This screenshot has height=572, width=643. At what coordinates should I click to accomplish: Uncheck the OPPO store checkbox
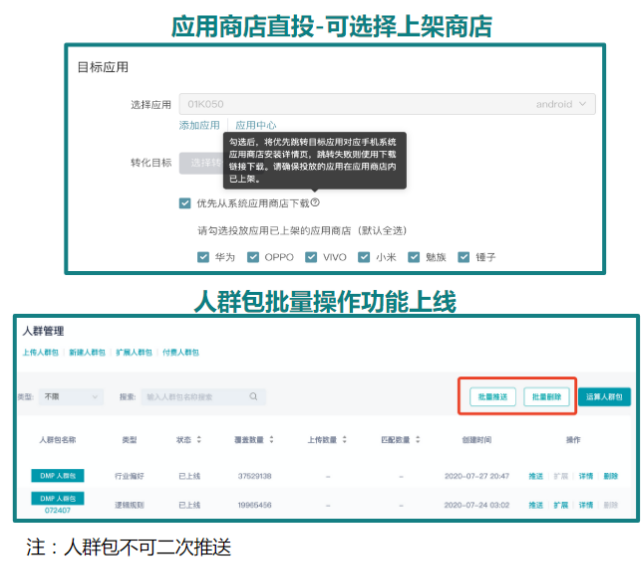pyautogui.click(x=253, y=257)
